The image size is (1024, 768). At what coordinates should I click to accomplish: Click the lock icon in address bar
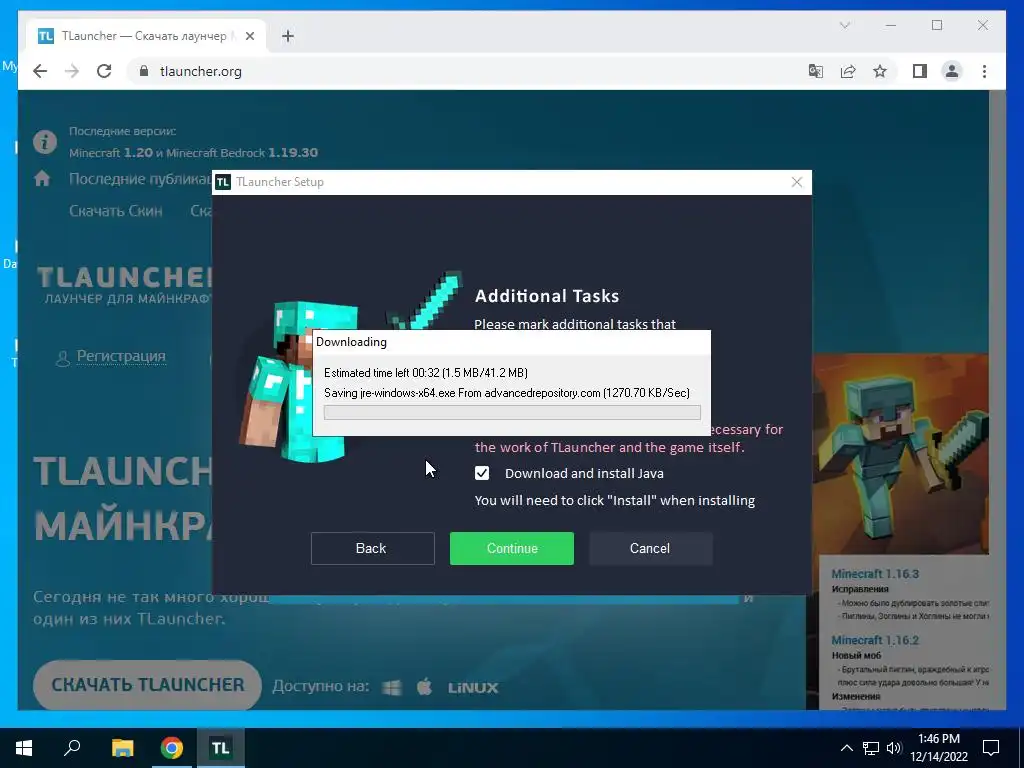point(144,71)
